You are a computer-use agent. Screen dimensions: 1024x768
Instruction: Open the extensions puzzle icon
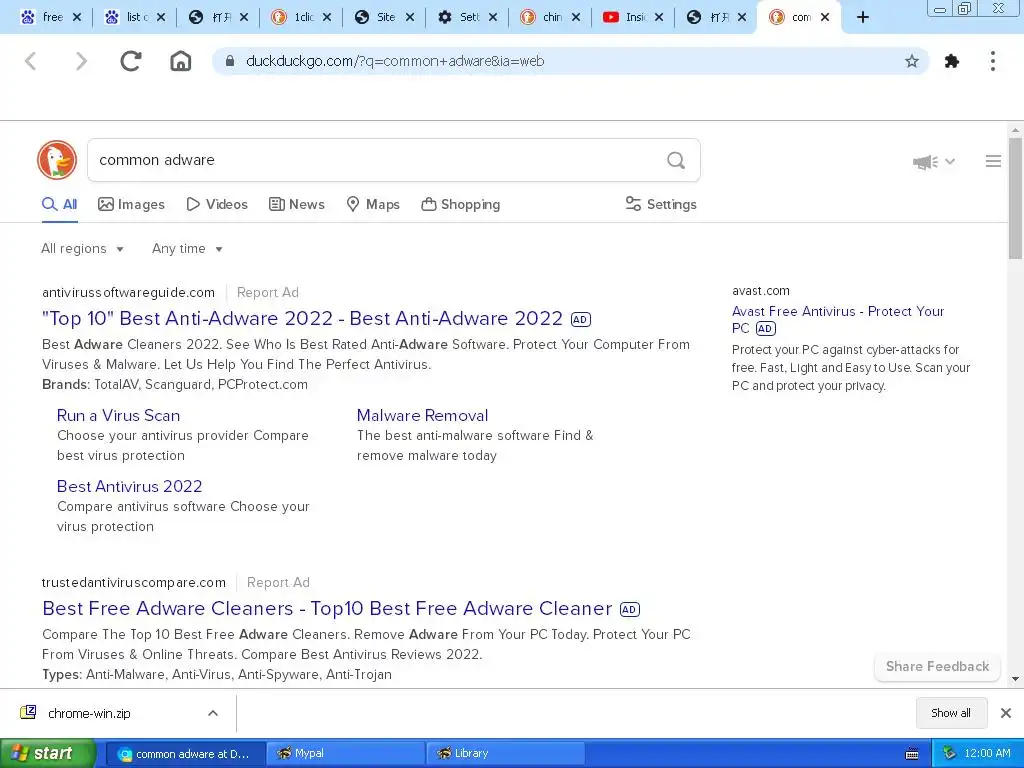952,61
